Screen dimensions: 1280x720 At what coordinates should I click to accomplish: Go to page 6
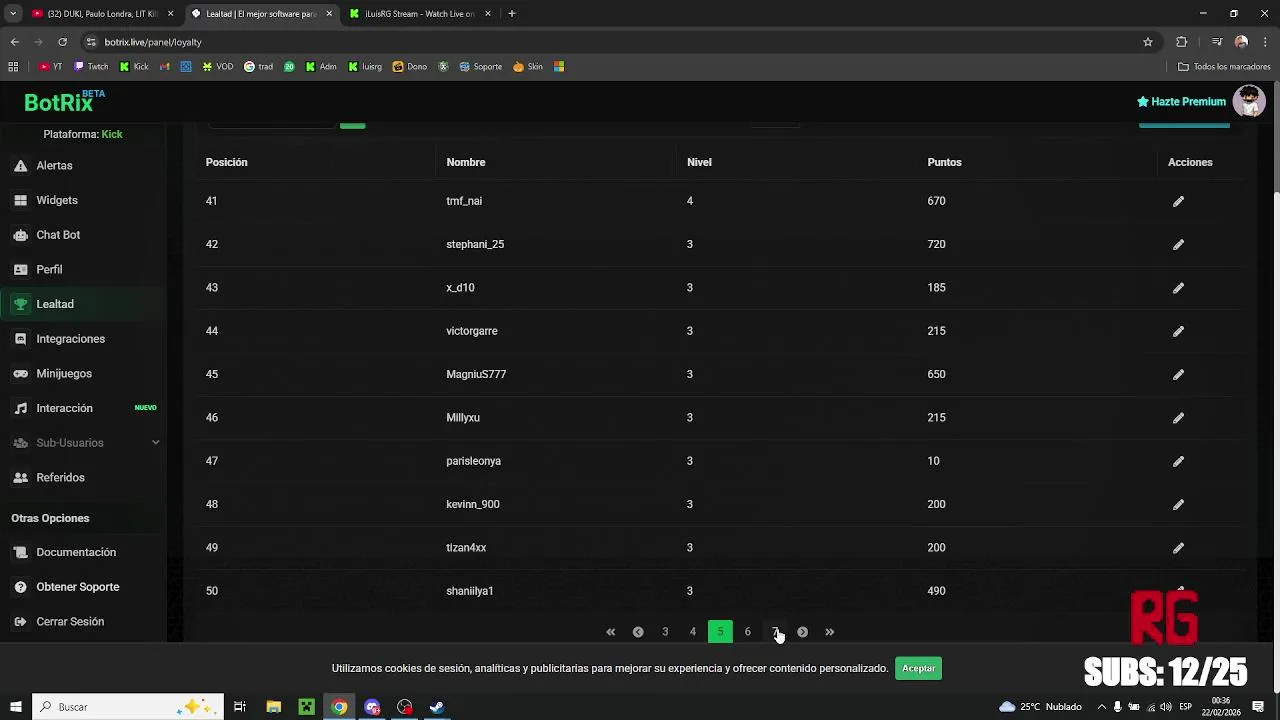pos(747,632)
